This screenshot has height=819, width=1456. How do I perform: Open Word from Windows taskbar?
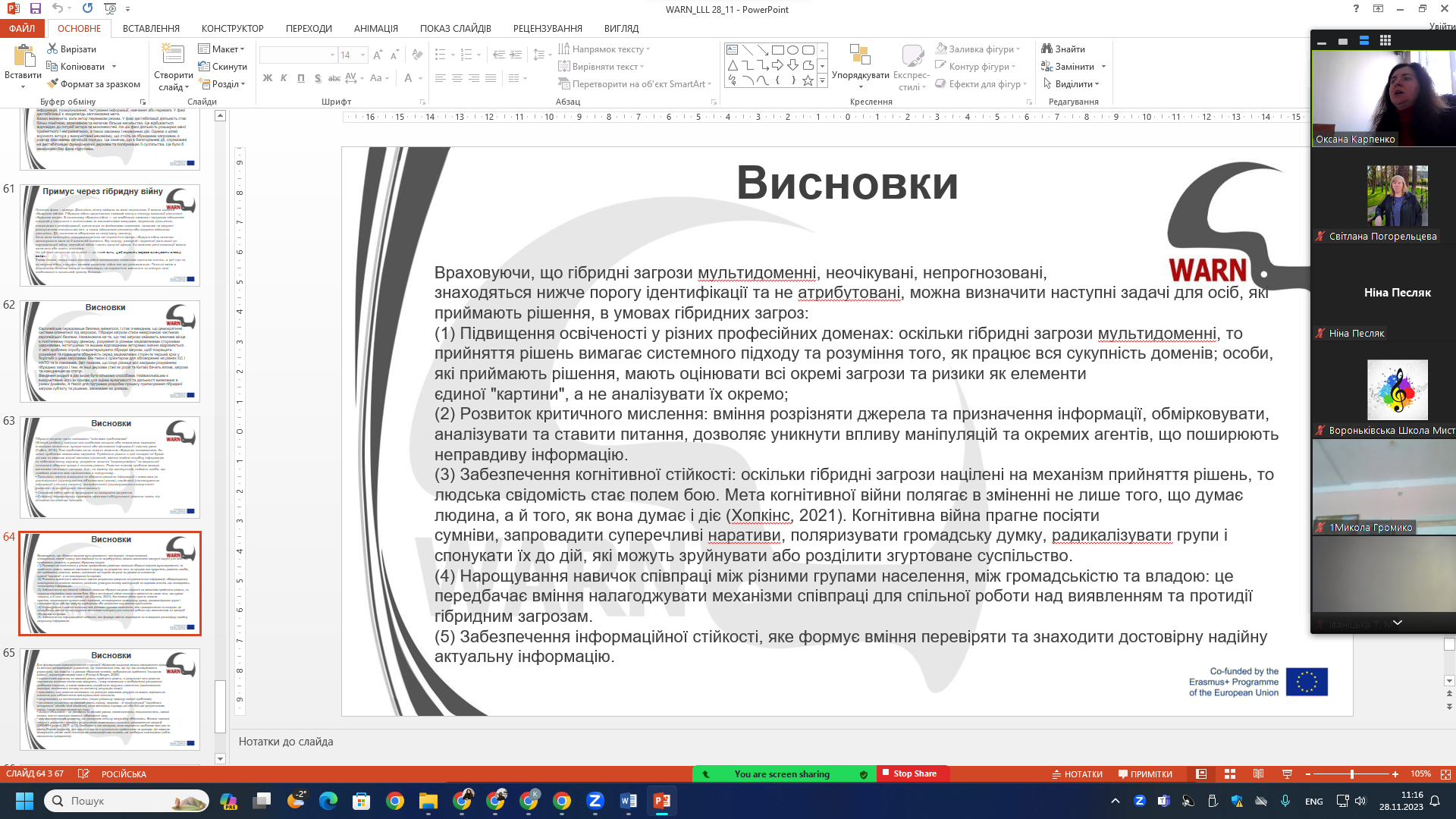(x=629, y=800)
